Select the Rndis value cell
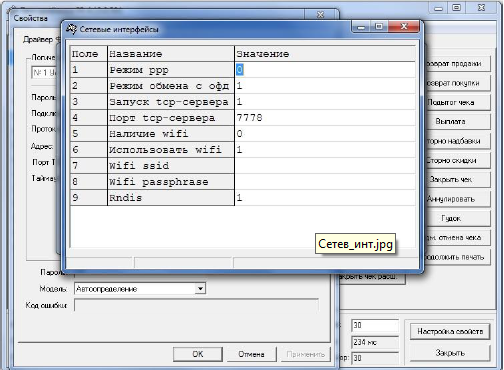504x370 pixels. click(x=325, y=198)
